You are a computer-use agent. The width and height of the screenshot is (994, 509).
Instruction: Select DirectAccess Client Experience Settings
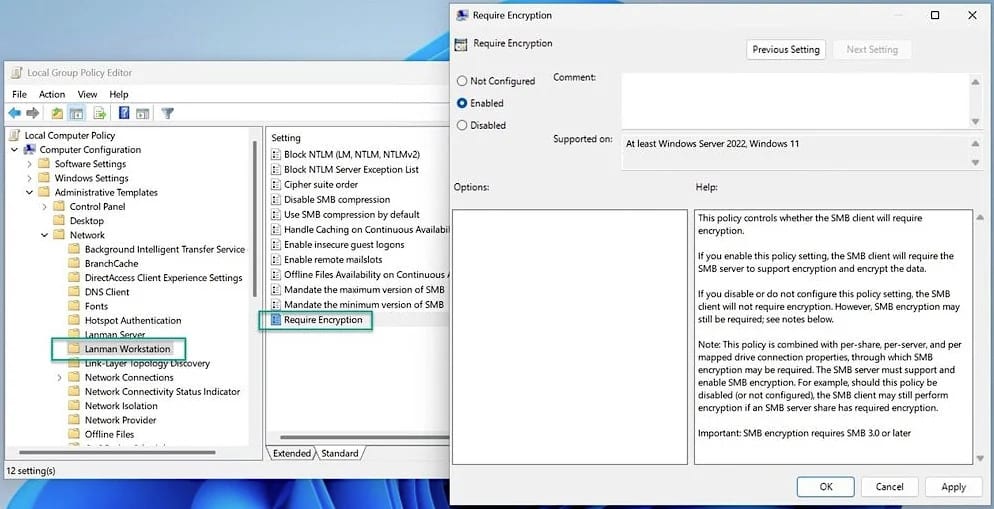tap(164, 278)
